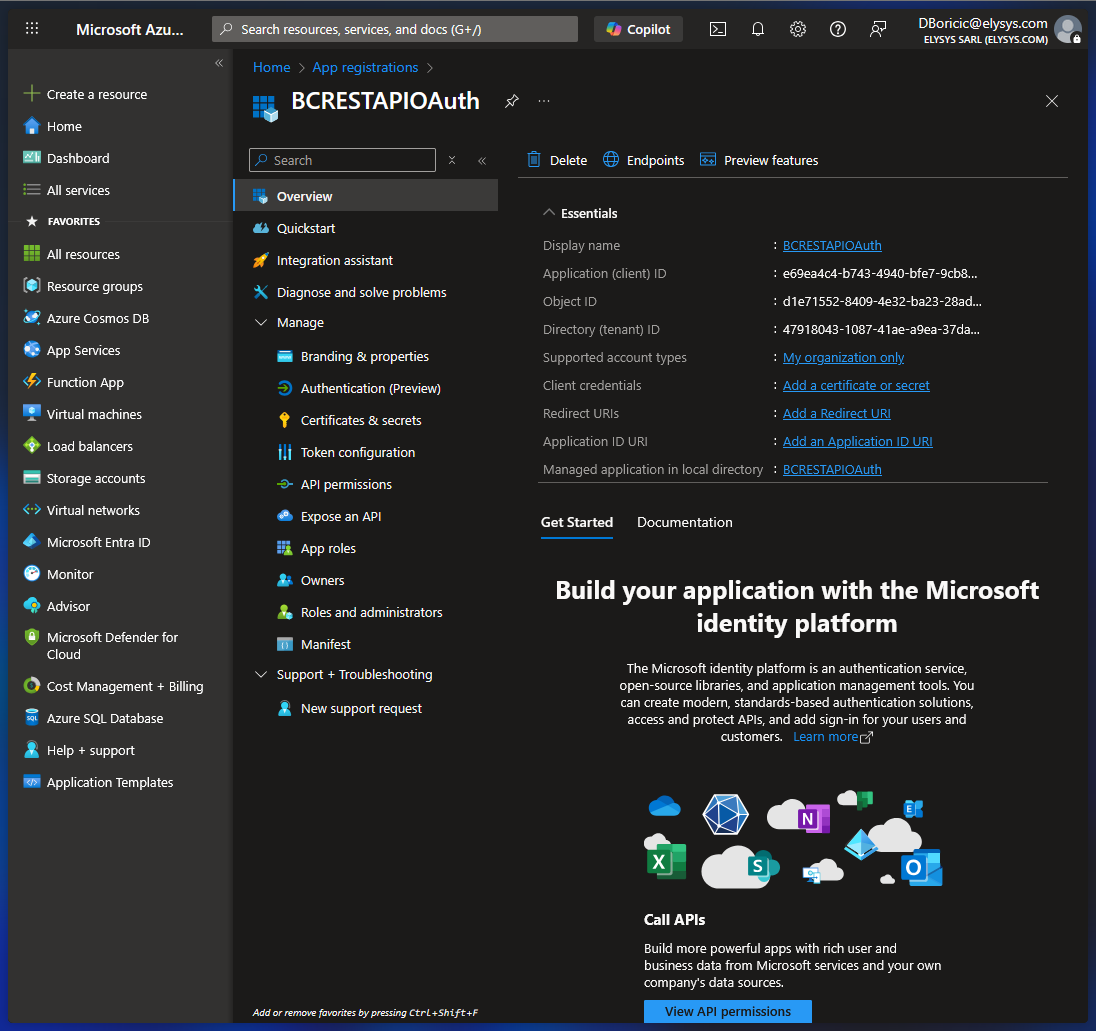Follow the Add a Redirect URI link
Screen dimensions: 1096x1031
pyautogui.click(x=836, y=413)
